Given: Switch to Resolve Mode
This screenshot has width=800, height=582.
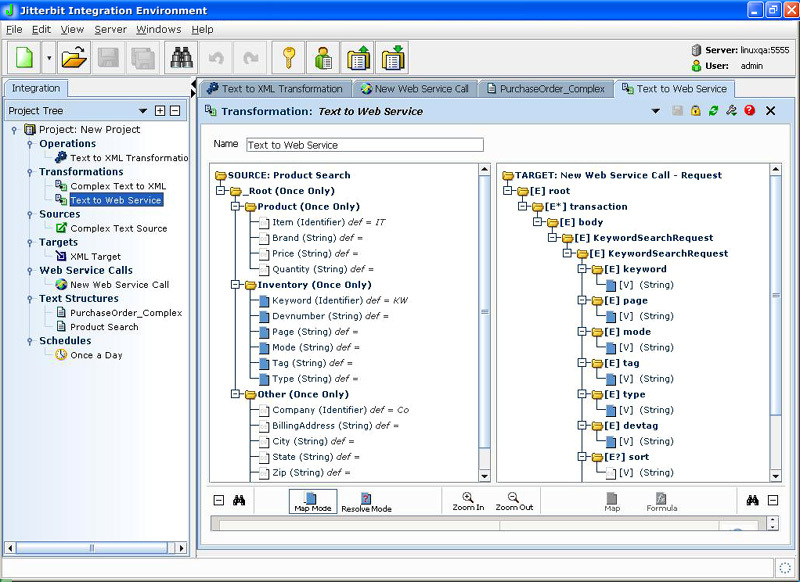Looking at the screenshot, I should pos(366,501).
